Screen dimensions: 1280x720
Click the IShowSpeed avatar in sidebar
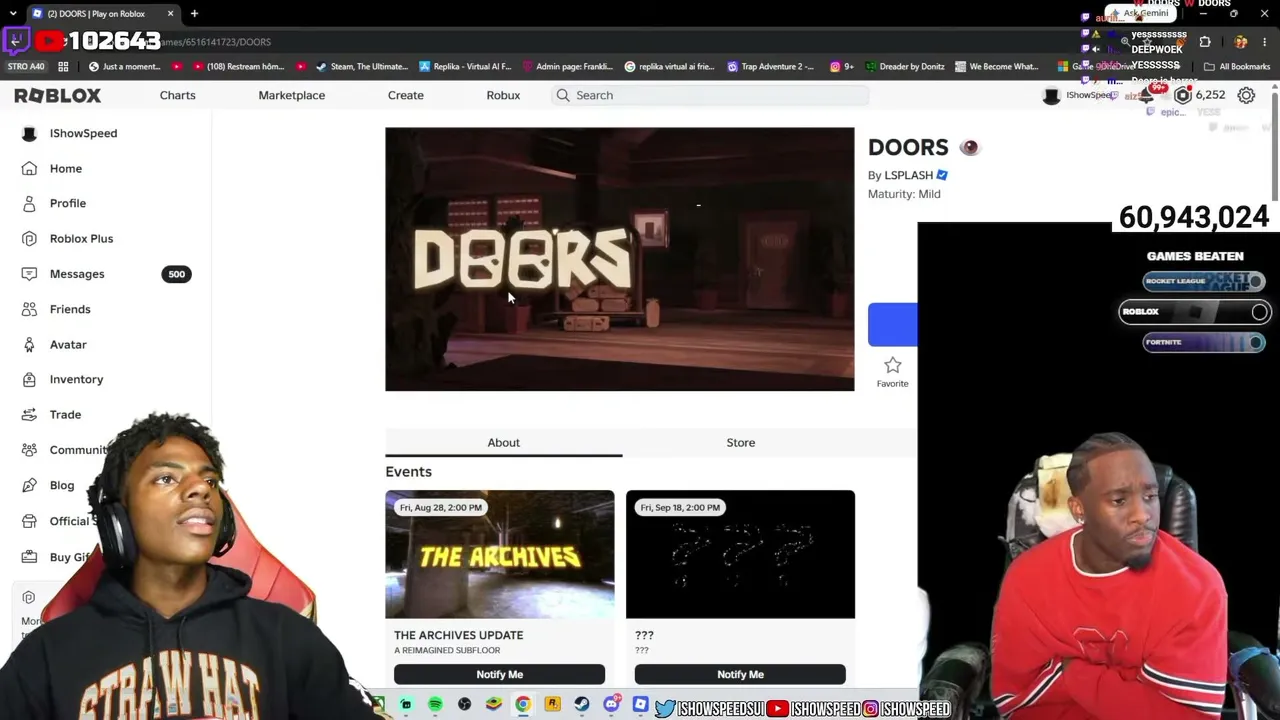coord(29,133)
